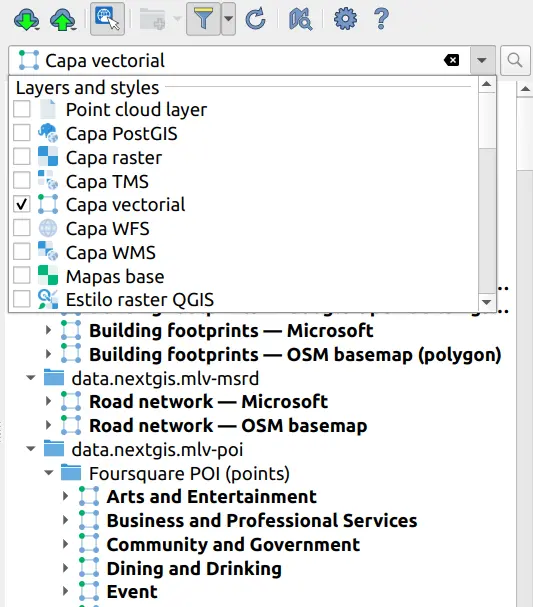
Task: Collapse the layer type combo box arrow
Action: (482, 60)
